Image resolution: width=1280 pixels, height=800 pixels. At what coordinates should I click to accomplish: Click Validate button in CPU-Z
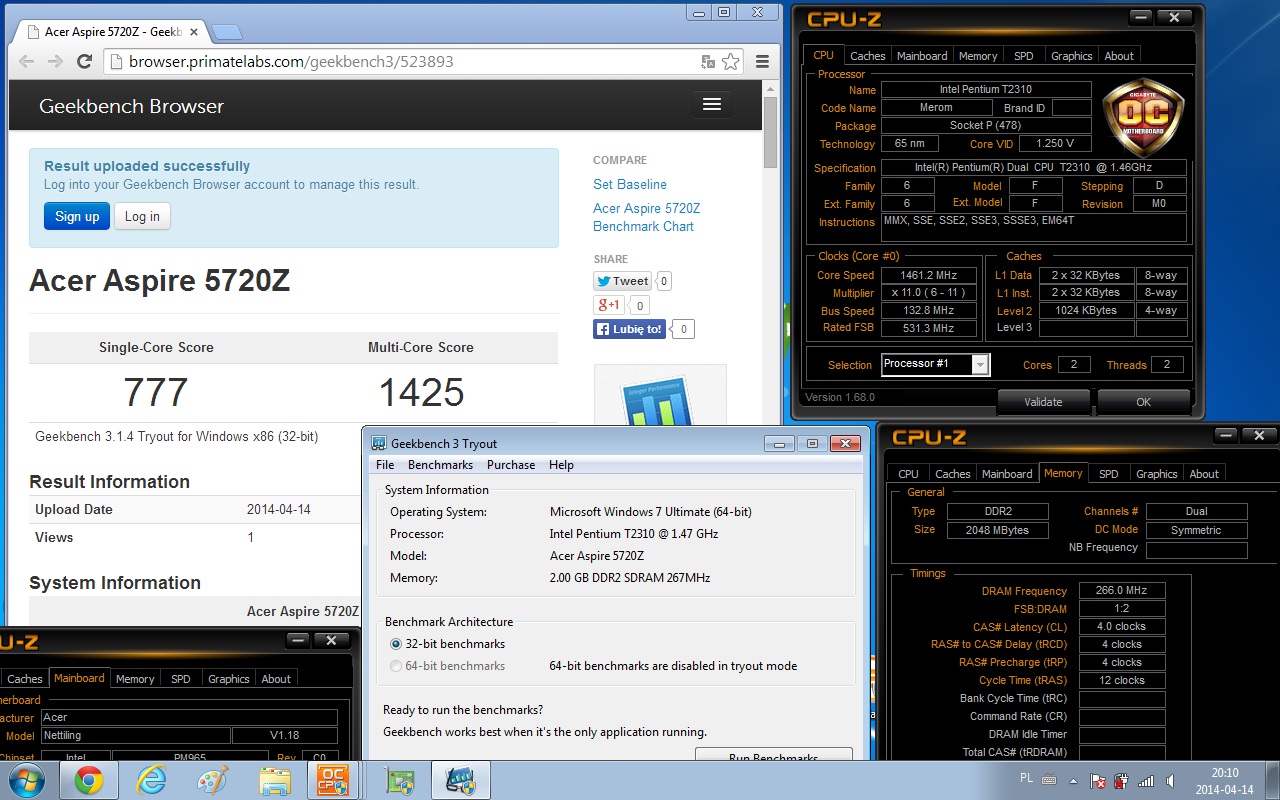point(1043,402)
